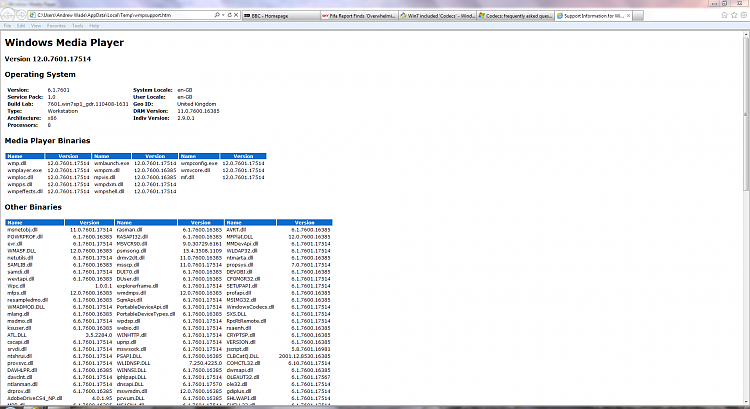Click the Operating System heading
This screenshot has height=409, width=750.
pos(40,75)
